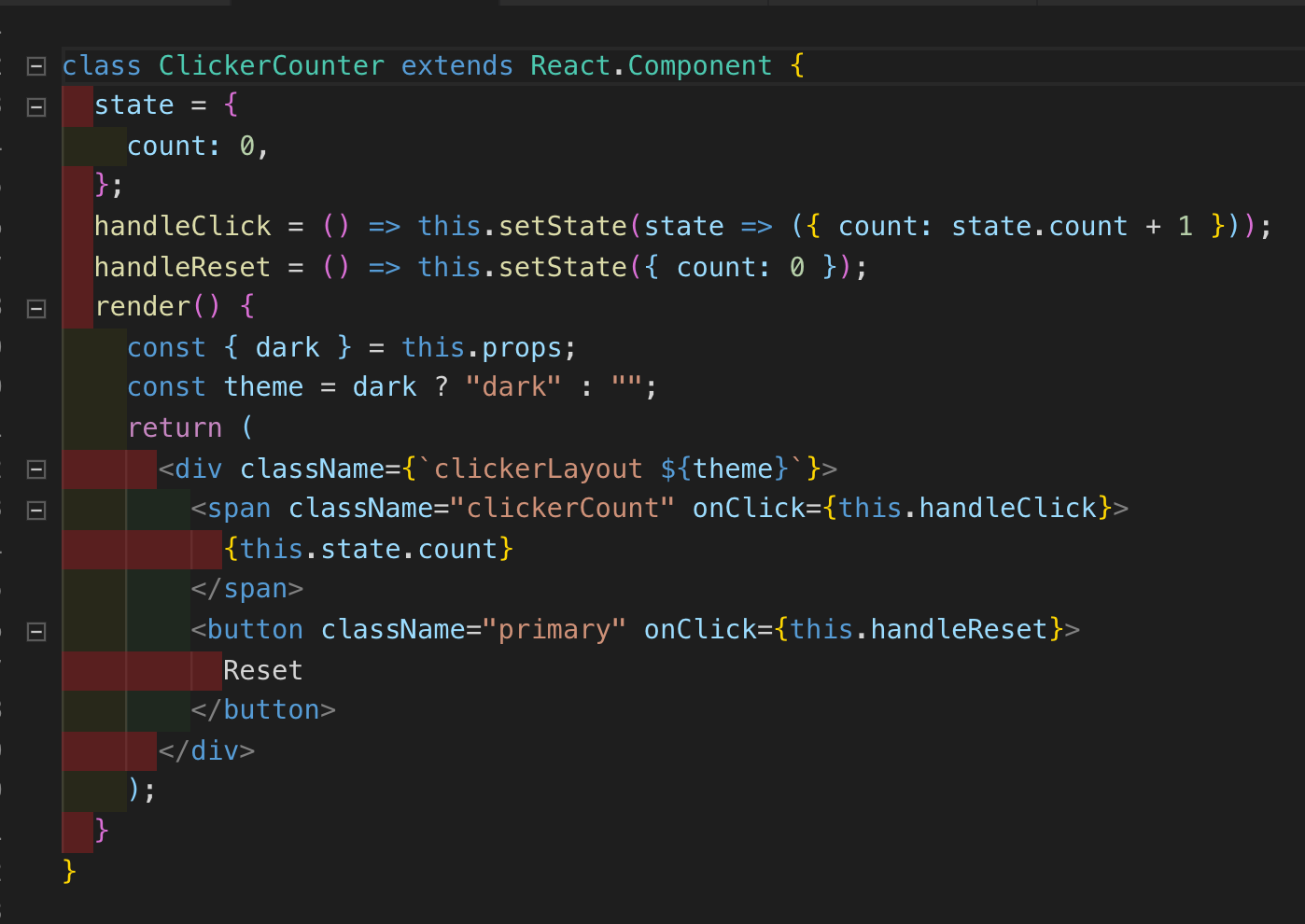
Task: Click the red coverage indicator beside state
Action: 77,105
